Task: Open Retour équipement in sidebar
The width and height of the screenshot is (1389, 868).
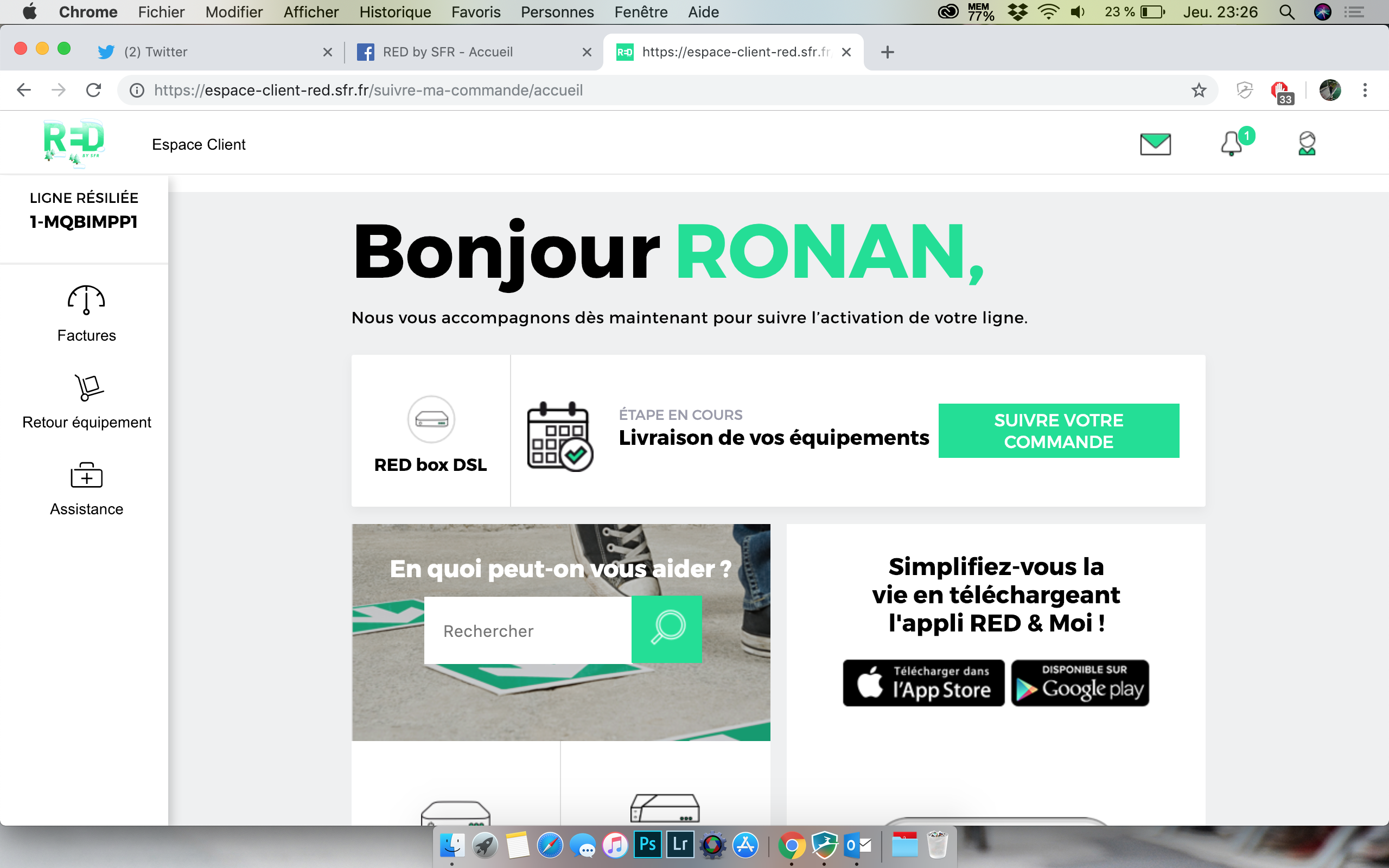Action: tap(87, 402)
